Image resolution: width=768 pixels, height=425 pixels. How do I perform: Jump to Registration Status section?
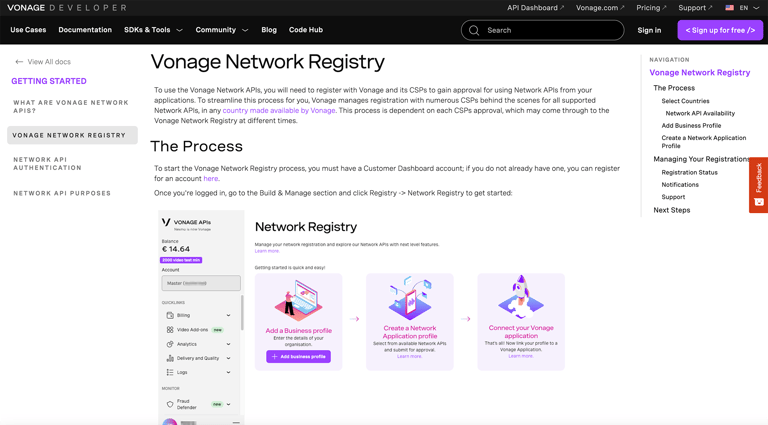point(690,172)
